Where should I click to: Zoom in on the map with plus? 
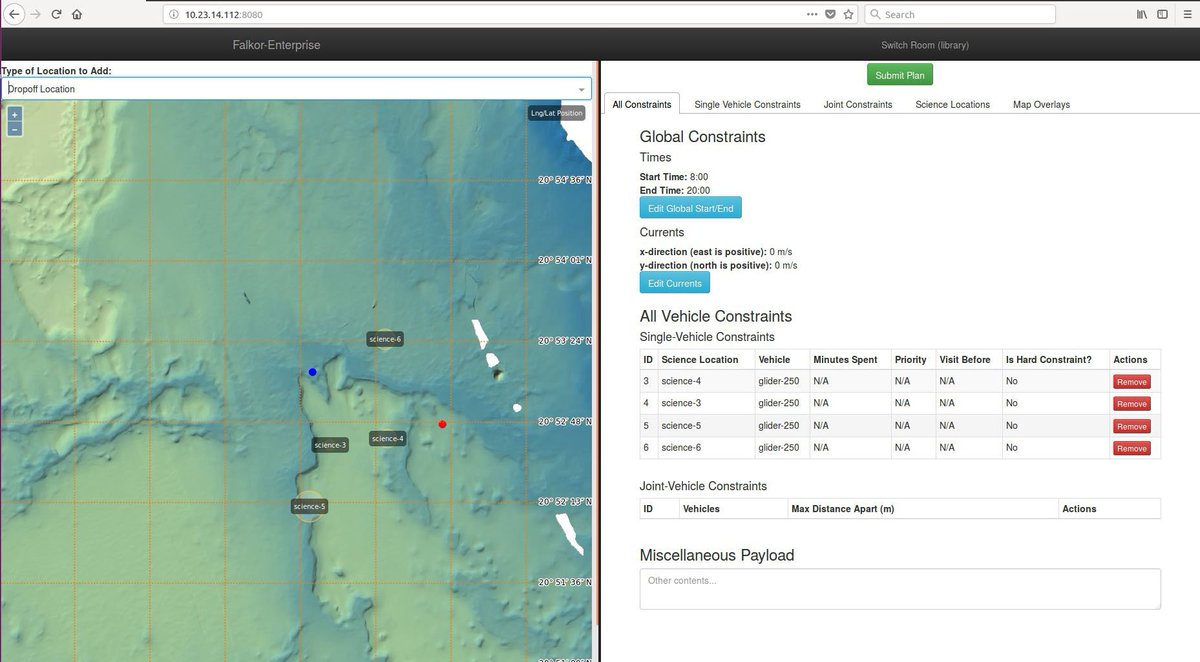click(14, 115)
